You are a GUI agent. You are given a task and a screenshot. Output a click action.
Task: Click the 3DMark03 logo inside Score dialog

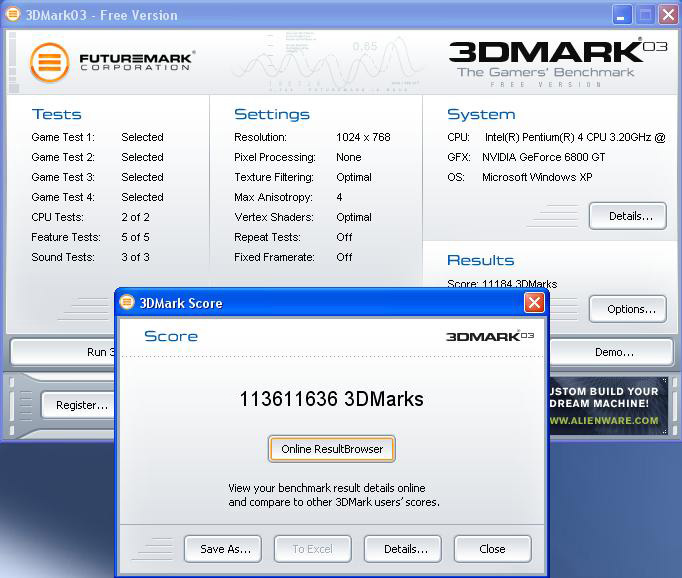coord(489,336)
